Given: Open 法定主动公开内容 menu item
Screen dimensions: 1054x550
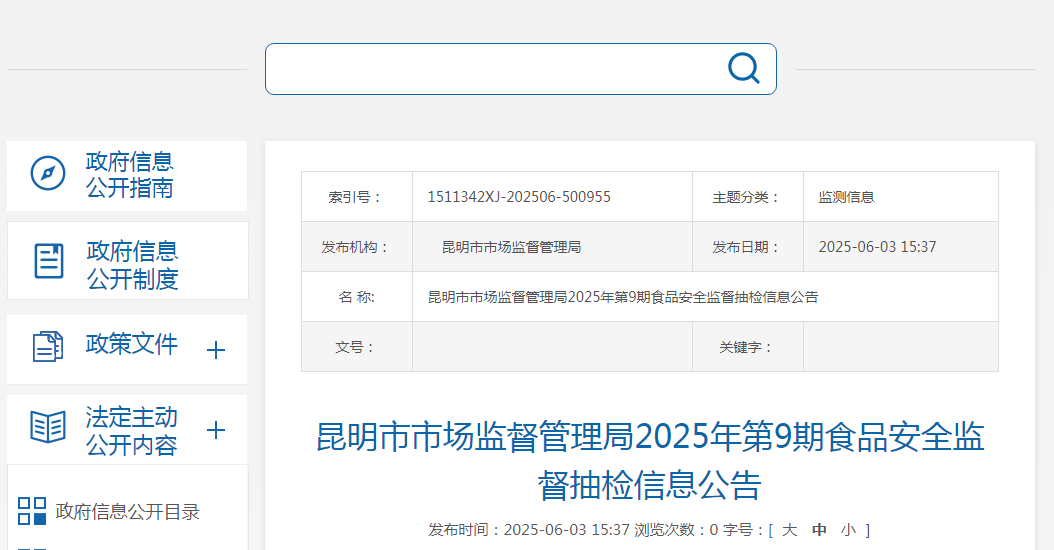Looking at the screenshot, I should [x=131, y=430].
